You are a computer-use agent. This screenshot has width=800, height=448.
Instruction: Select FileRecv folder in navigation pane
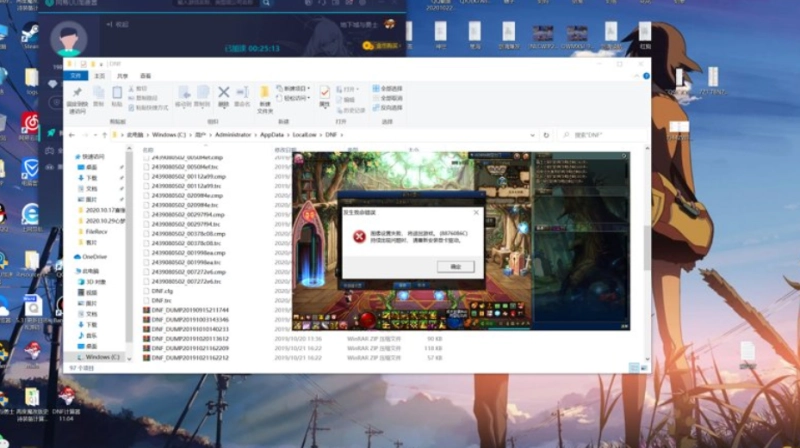pos(93,232)
